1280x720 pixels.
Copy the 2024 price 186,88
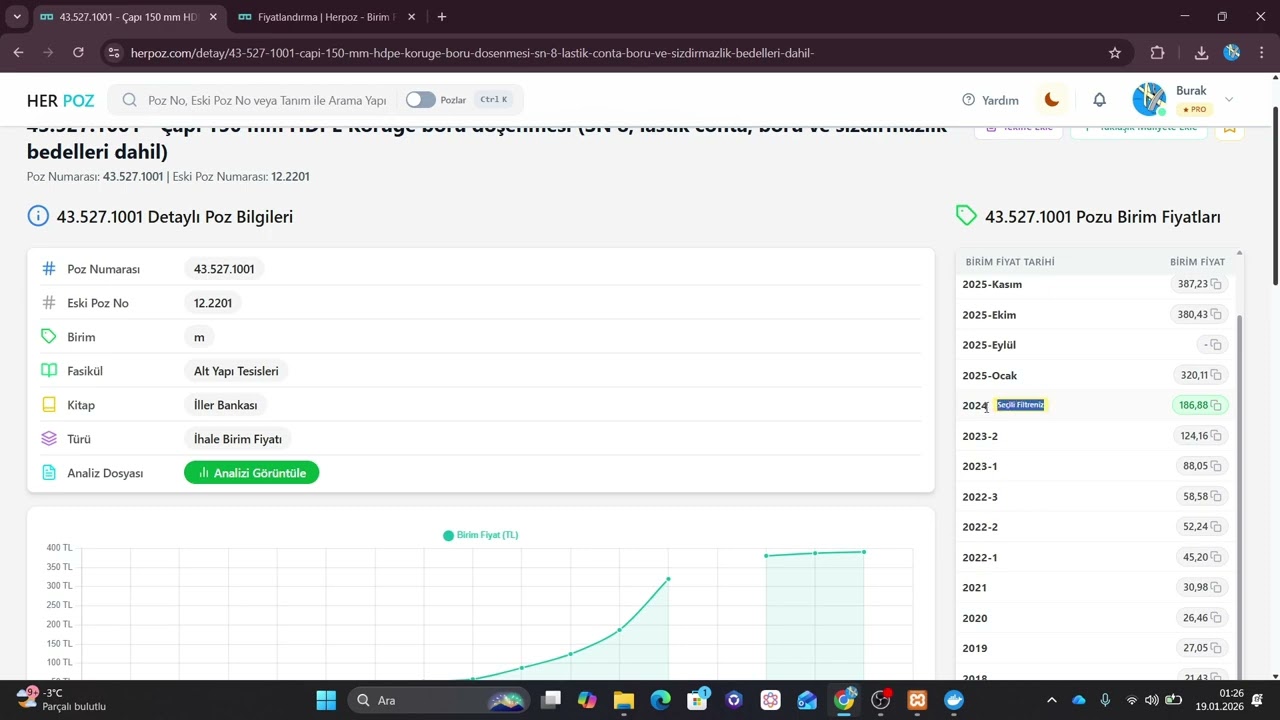(1216, 405)
